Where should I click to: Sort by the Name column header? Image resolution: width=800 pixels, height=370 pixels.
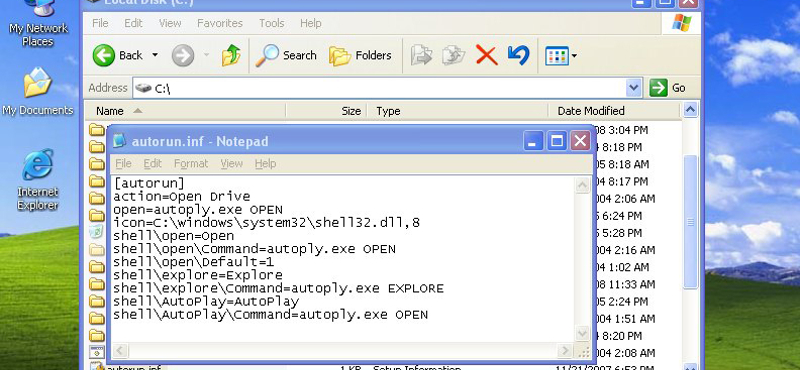(185, 111)
